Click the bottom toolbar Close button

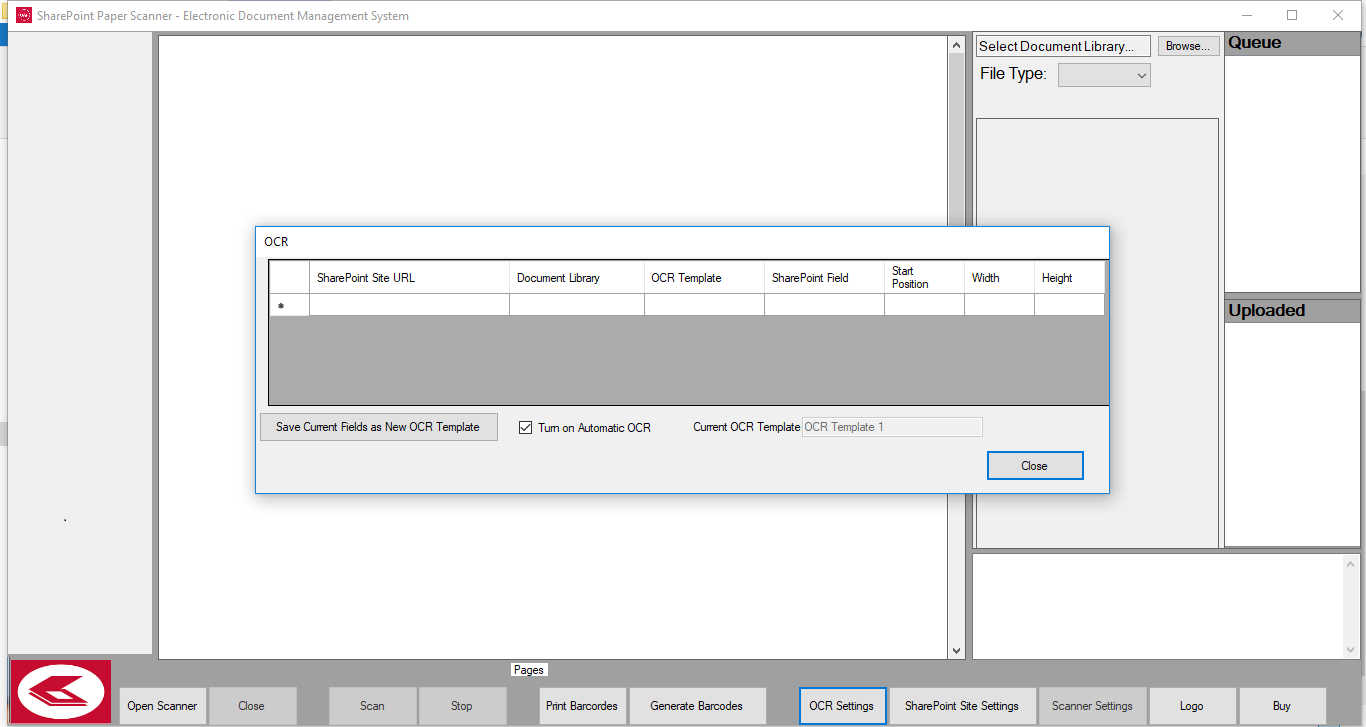point(252,706)
